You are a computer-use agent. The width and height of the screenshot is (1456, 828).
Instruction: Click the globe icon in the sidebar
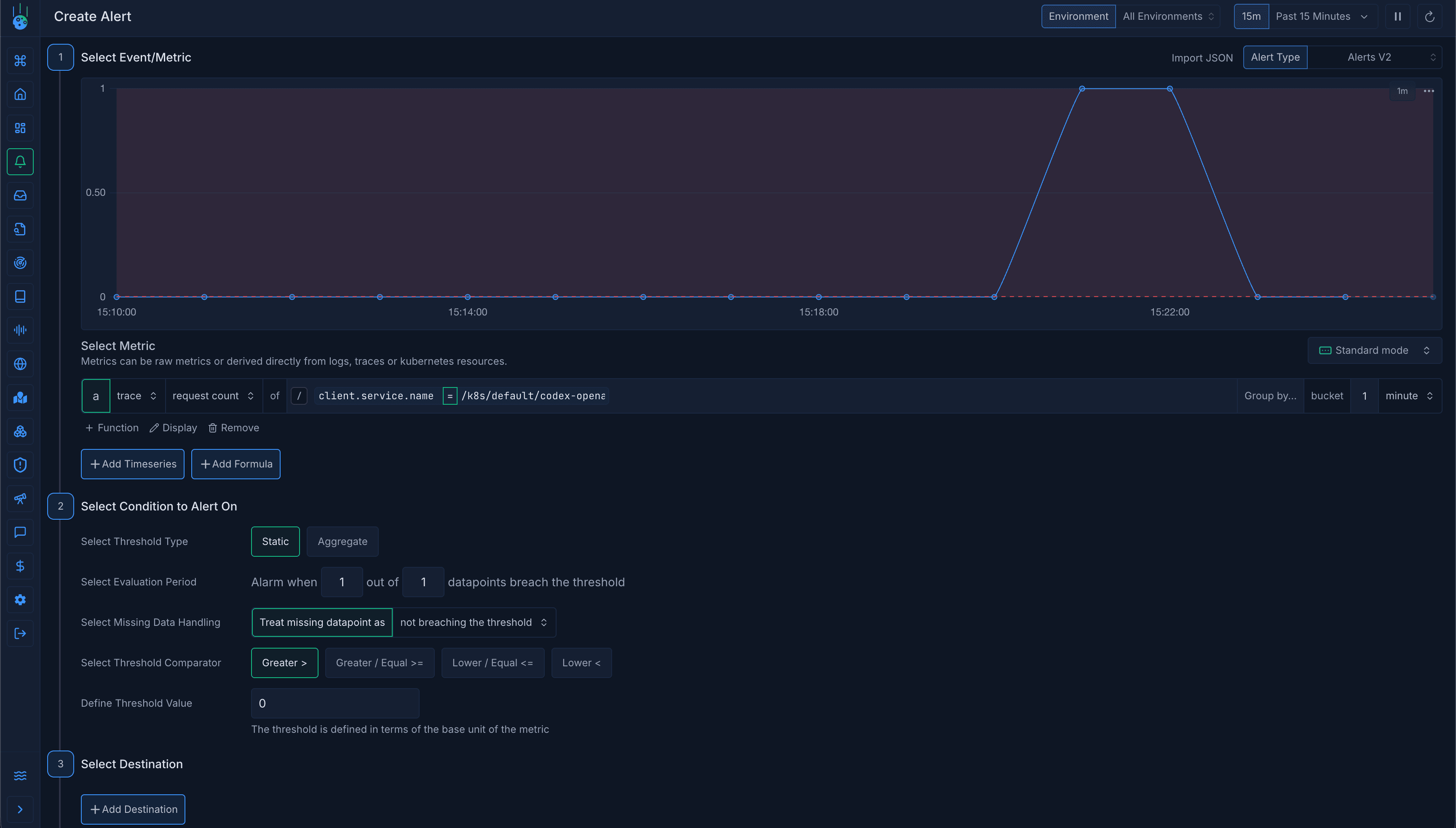coord(21,364)
